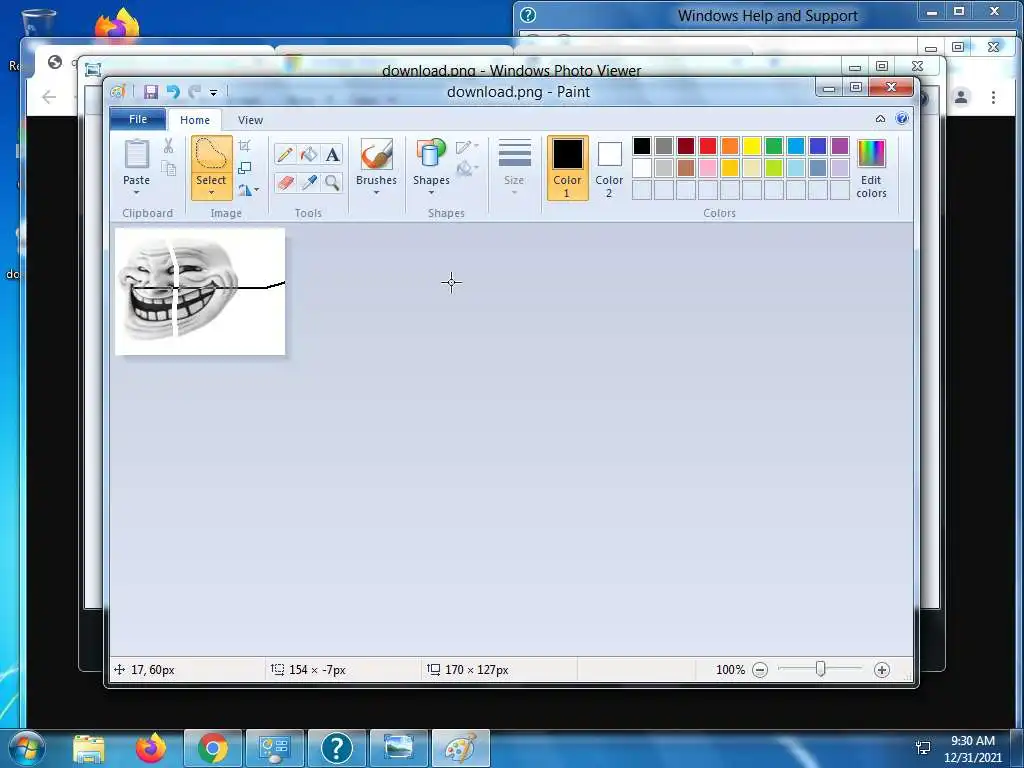Open the Size line thickness dropdown
This screenshot has width=1024, height=768.
pos(514,168)
